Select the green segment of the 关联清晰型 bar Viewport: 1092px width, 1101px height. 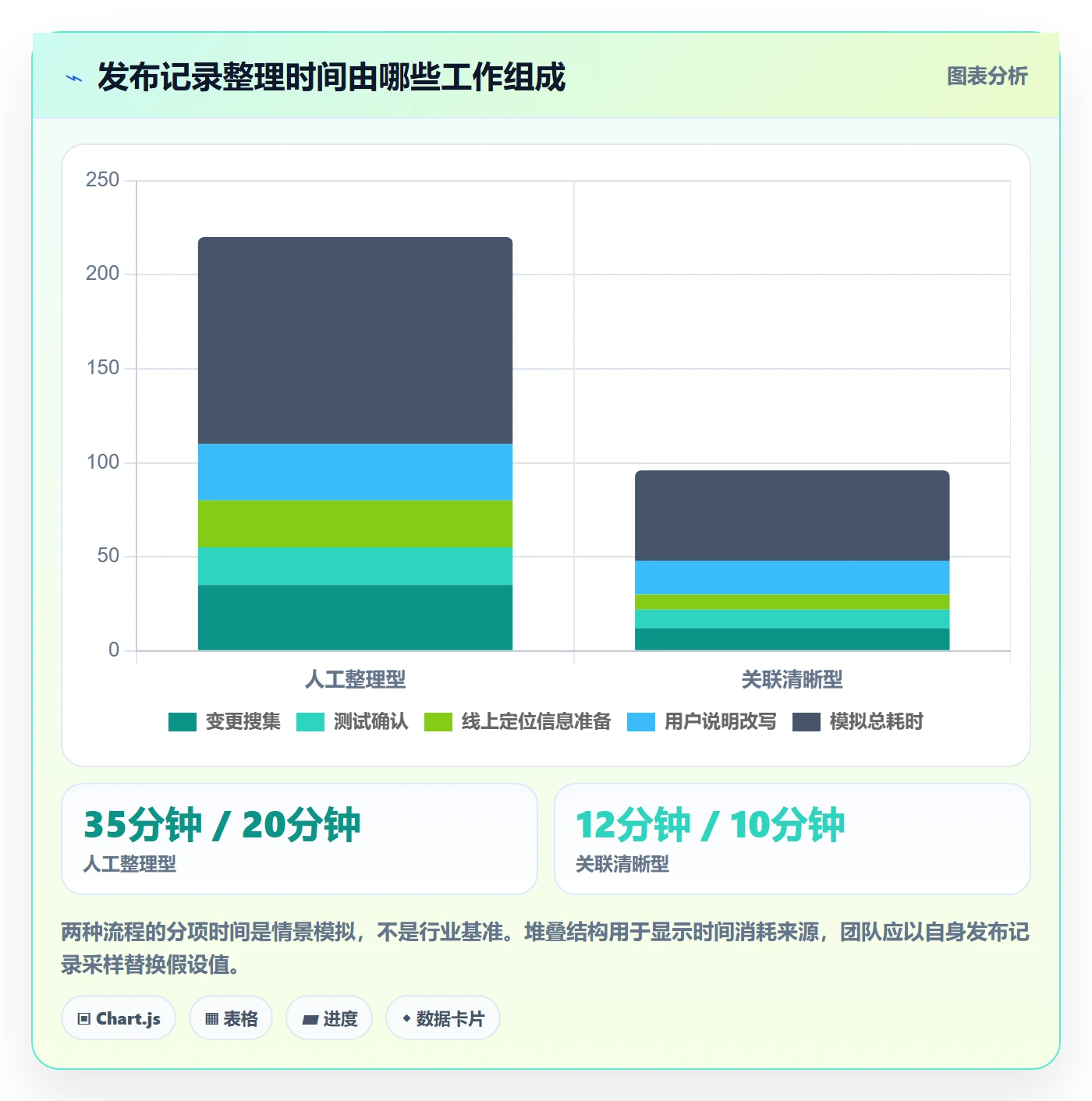point(792,602)
